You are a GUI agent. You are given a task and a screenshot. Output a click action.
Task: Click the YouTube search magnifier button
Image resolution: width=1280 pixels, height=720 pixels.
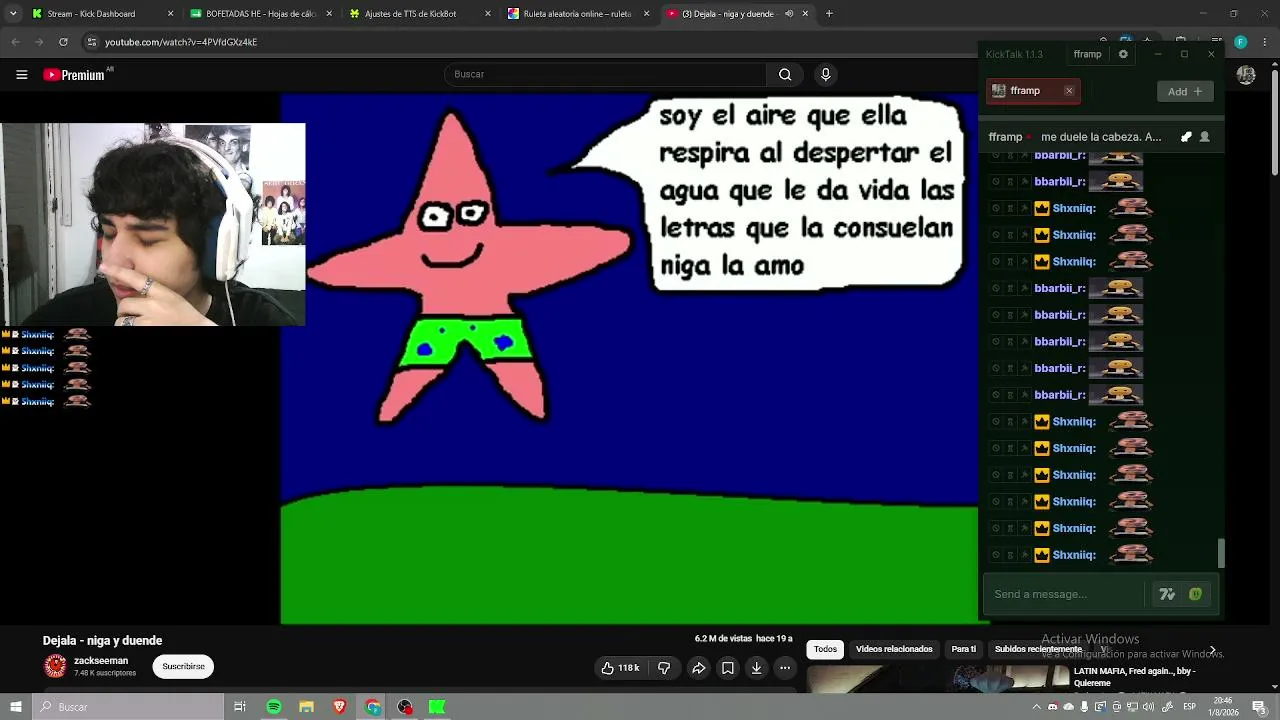tap(785, 74)
